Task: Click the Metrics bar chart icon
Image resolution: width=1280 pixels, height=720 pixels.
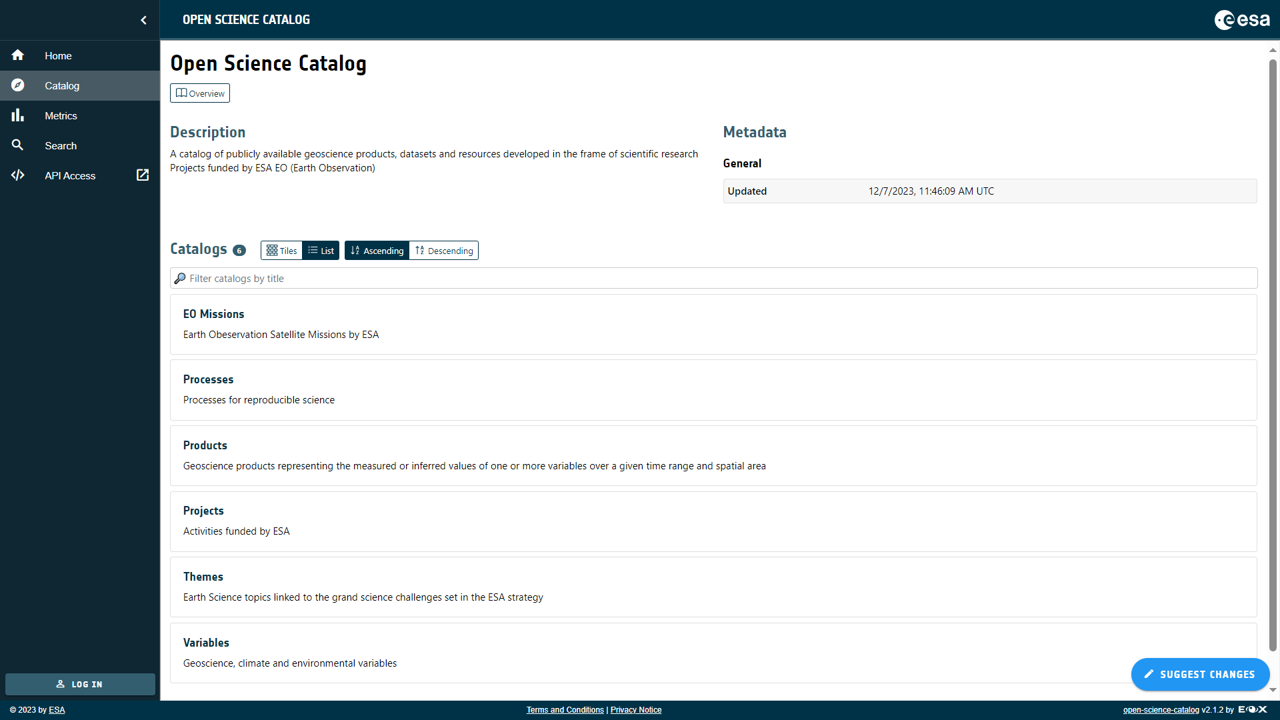Action: pos(18,116)
